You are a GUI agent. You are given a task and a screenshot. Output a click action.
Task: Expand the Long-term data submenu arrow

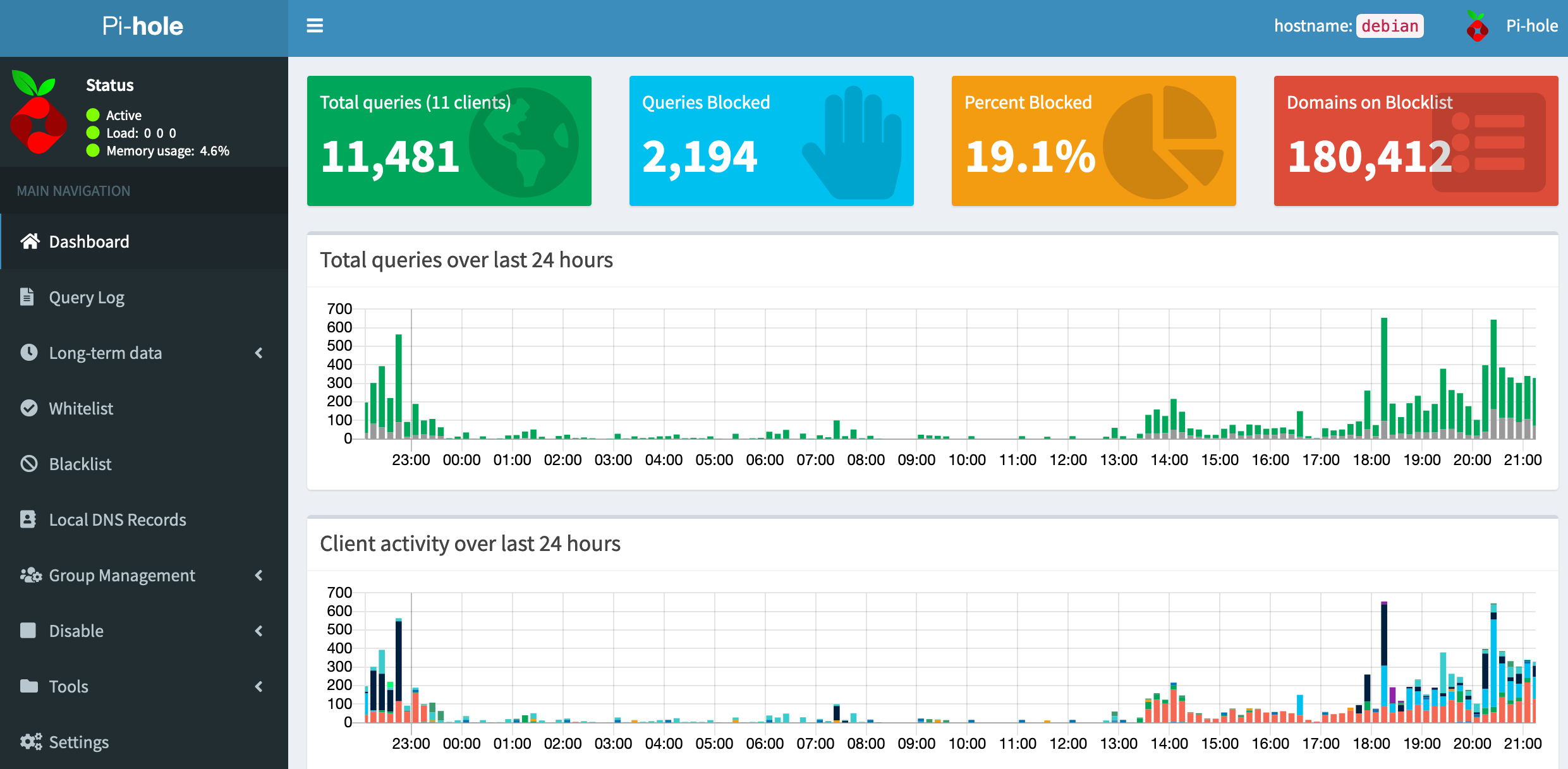[x=258, y=353]
